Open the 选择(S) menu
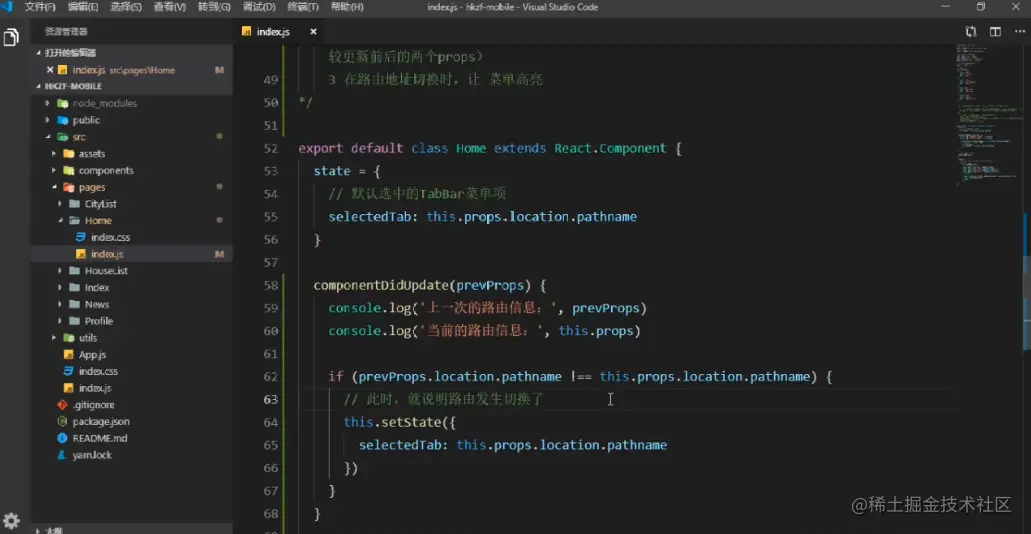 [x=126, y=7]
